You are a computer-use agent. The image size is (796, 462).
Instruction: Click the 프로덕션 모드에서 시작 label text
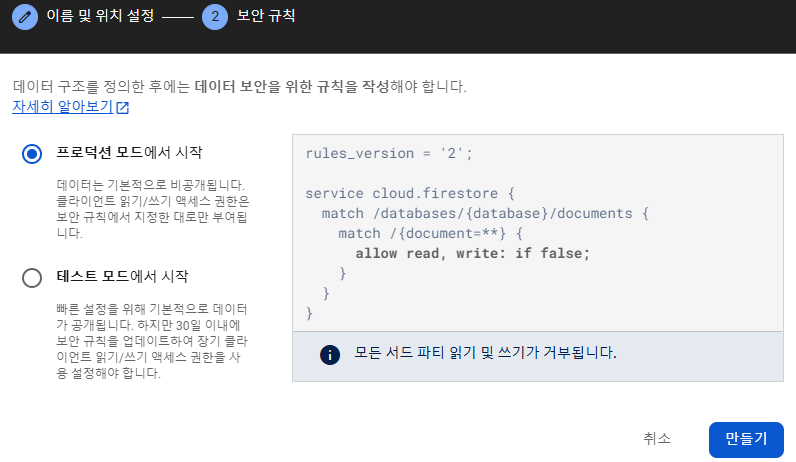tap(129, 152)
